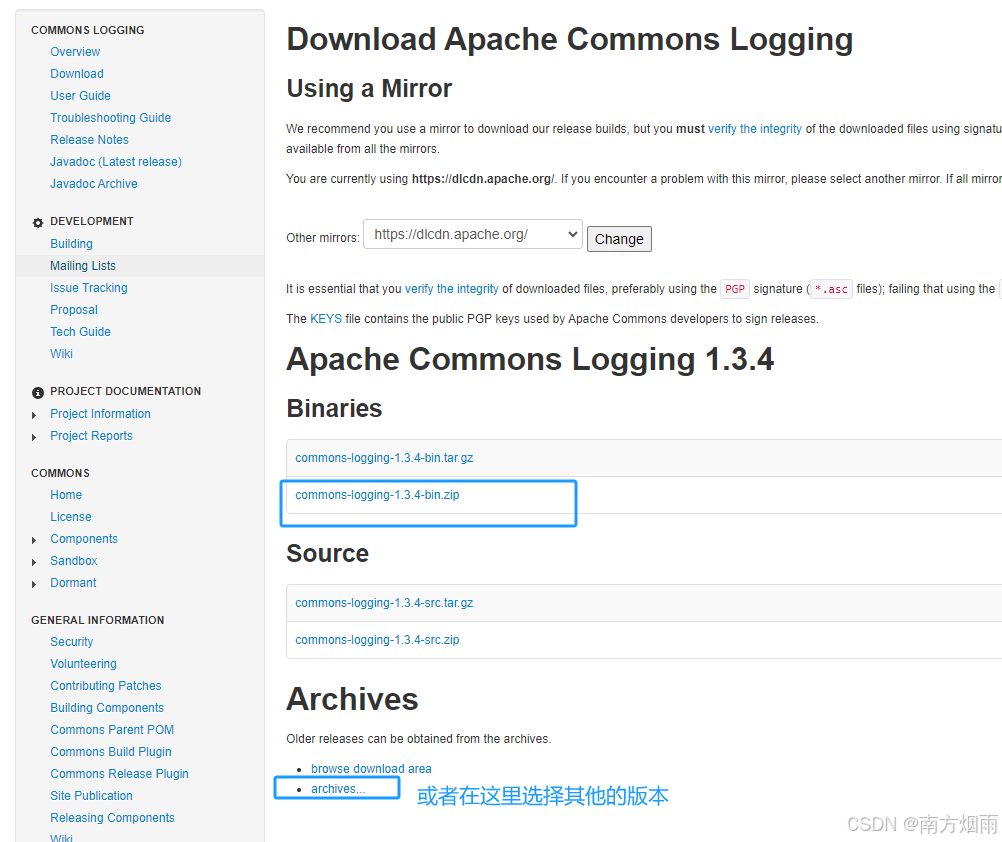Image resolution: width=1002 pixels, height=842 pixels.
Task: Click the gear icon beside DEVELOPMENT heading
Action: coord(37,221)
